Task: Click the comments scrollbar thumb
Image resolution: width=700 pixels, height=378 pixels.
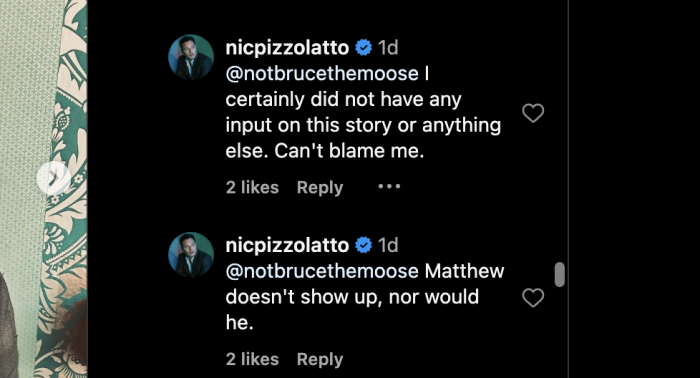Action: [559, 274]
